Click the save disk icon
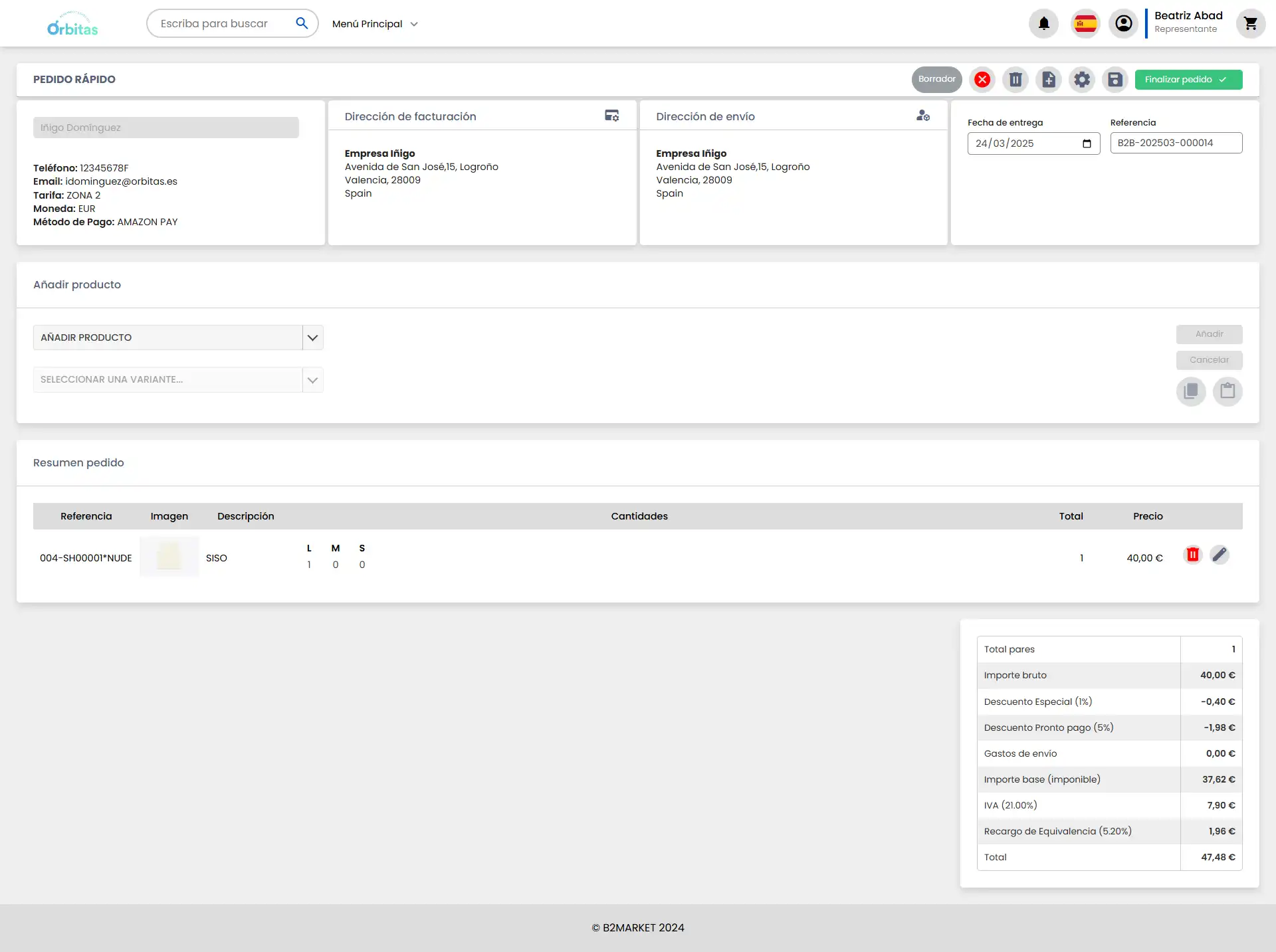 coord(1115,80)
